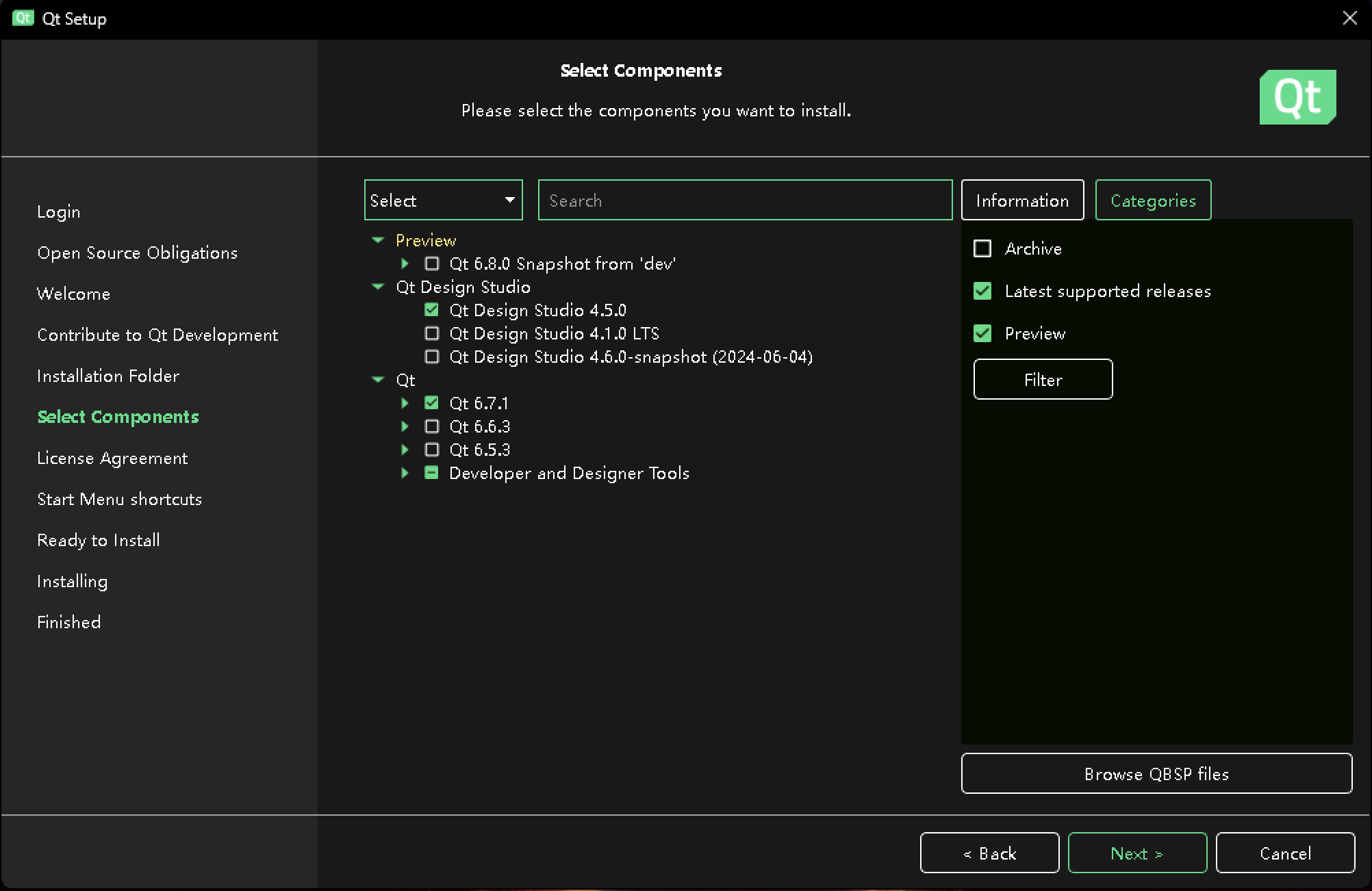Switch to the Information tab
The height and width of the screenshot is (891, 1372).
(1022, 201)
